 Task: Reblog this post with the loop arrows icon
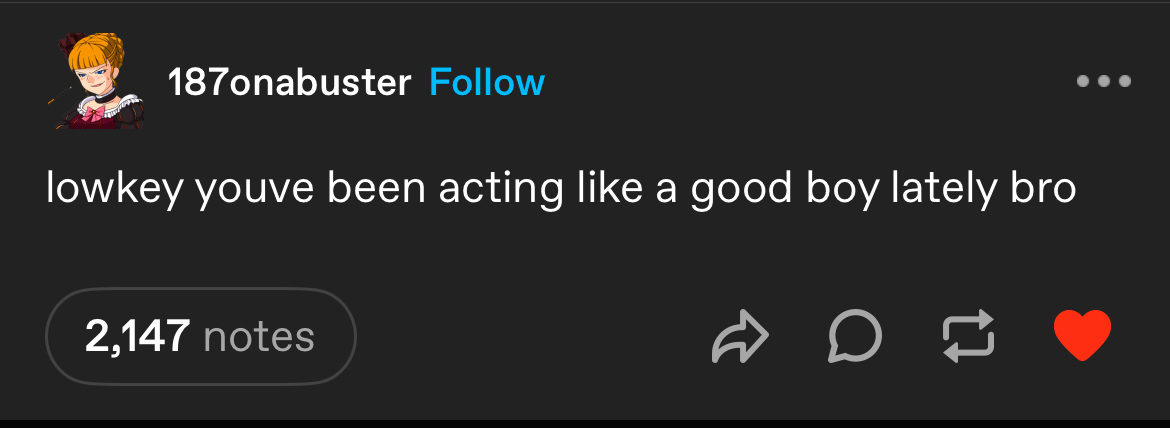[x=969, y=336]
